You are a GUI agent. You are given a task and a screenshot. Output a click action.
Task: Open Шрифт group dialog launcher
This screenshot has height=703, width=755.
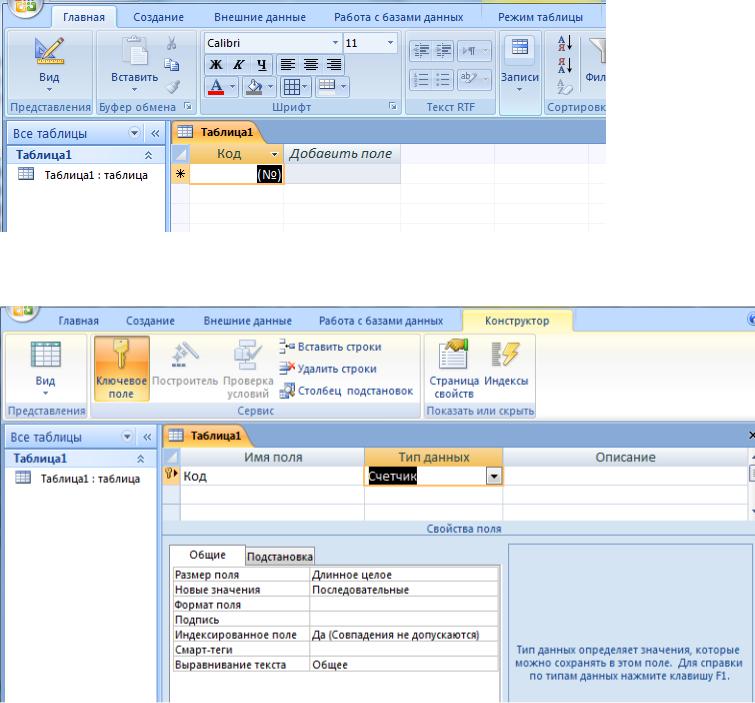pyautogui.click(x=392, y=106)
